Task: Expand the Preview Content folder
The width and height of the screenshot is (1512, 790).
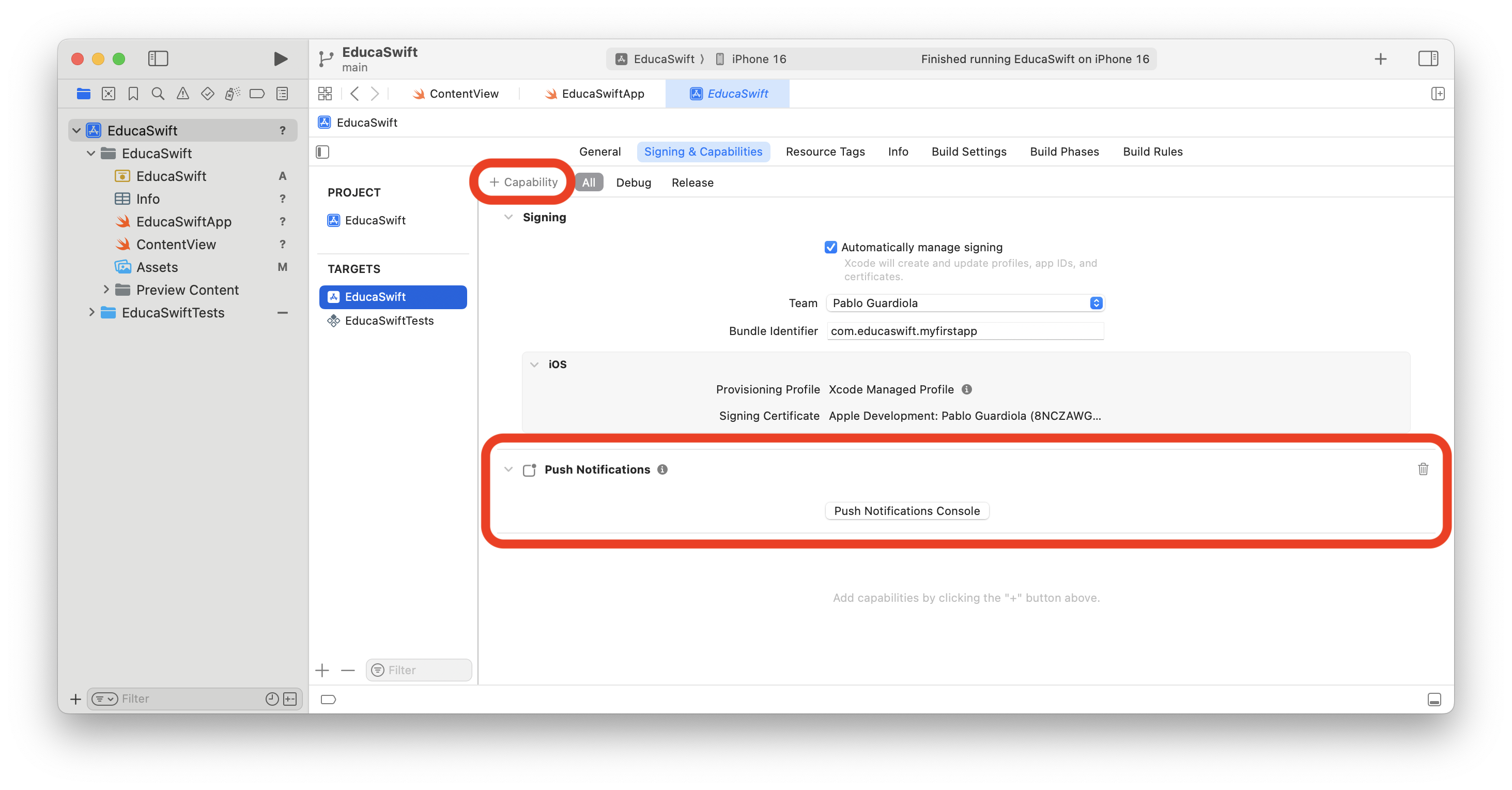Action: (x=106, y=290)
